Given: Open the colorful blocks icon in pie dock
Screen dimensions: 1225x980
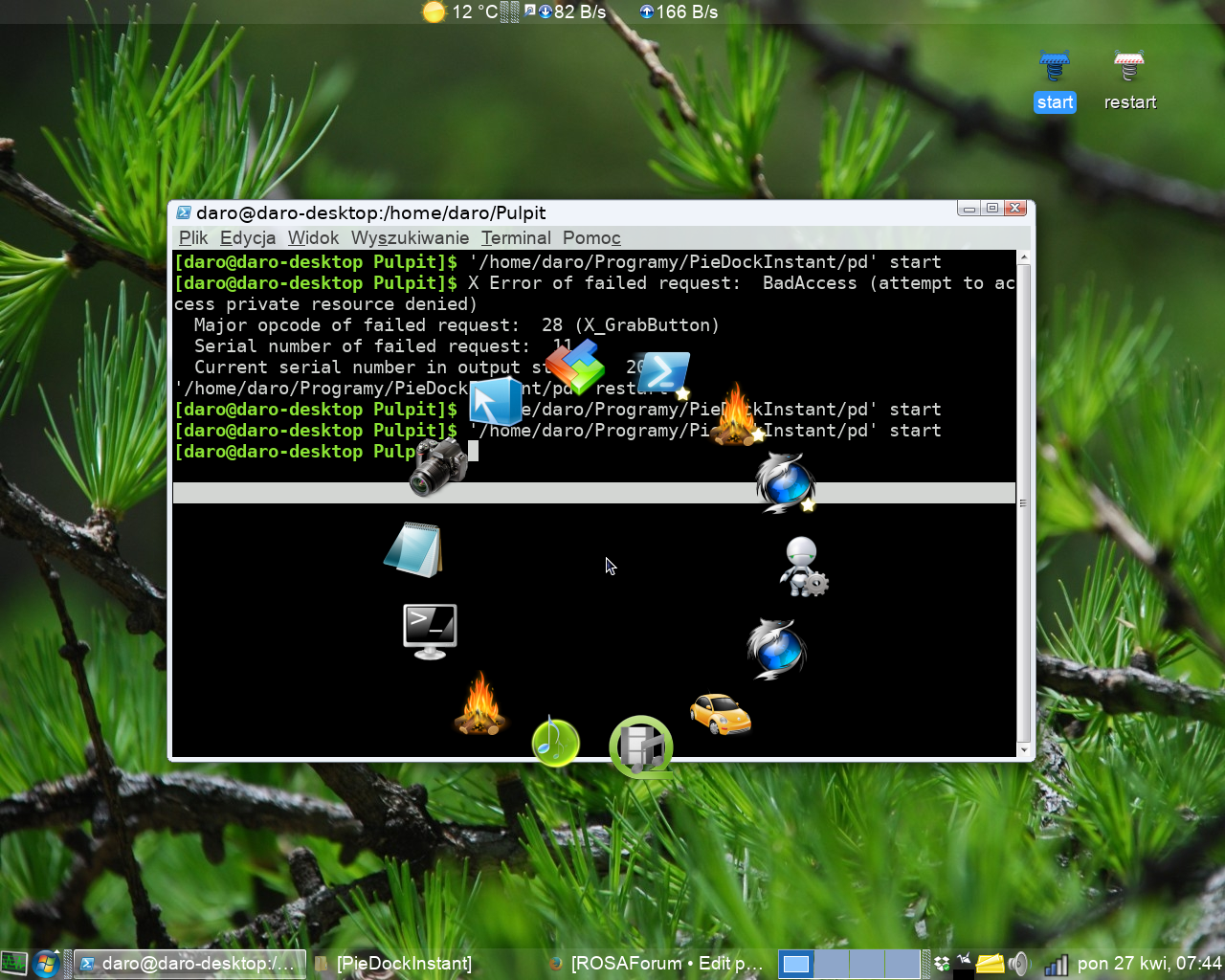Looking at the screenshot, I should pyautogui.click(x=574, y=366).
